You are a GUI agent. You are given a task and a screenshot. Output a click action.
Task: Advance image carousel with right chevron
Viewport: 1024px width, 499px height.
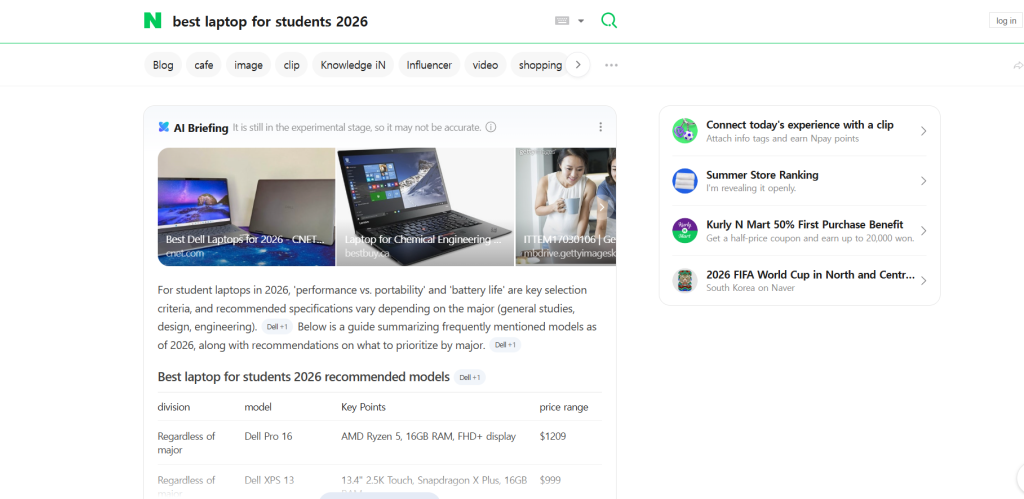pyautogui.click(x=602, y=207)
